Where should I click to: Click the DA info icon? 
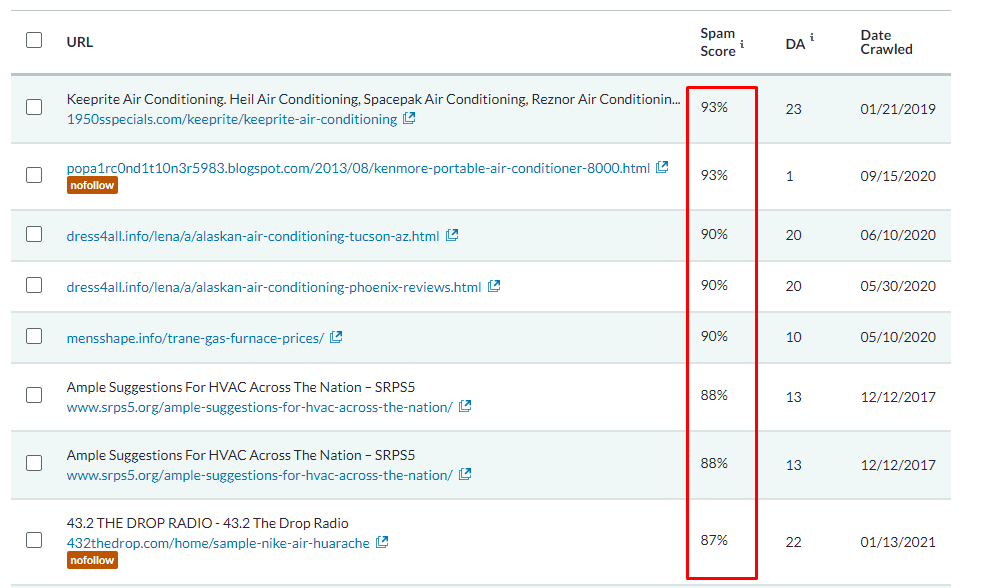812,39
